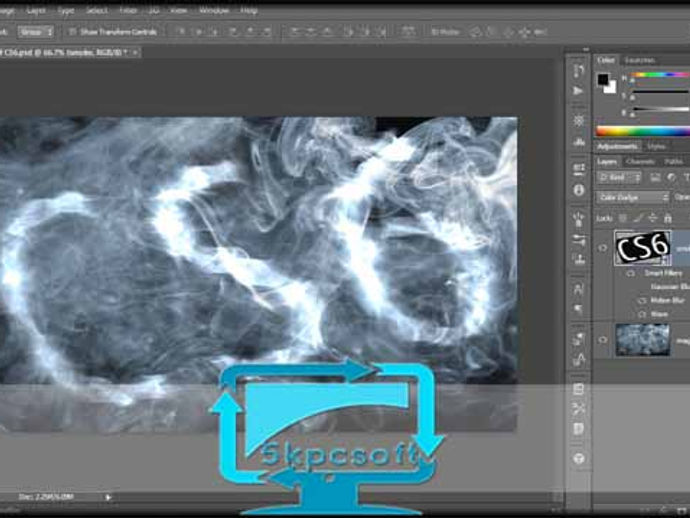Open the Help menu
This screenshot has height=518, width=690.
point(248,10)
